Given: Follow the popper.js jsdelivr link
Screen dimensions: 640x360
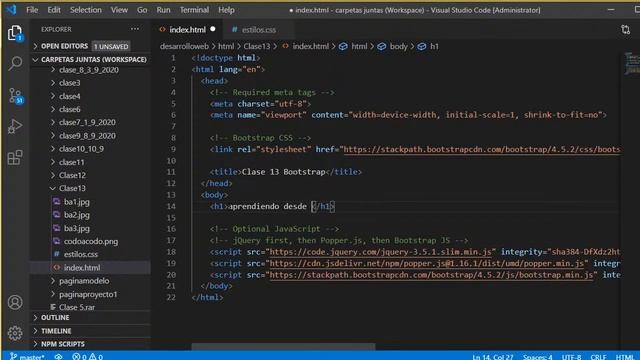Looking at the screenshot, I should (427, 263).
